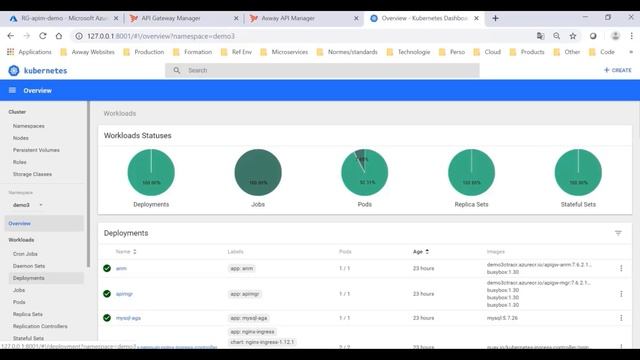Click the CREATE plus button

[618, 70]
